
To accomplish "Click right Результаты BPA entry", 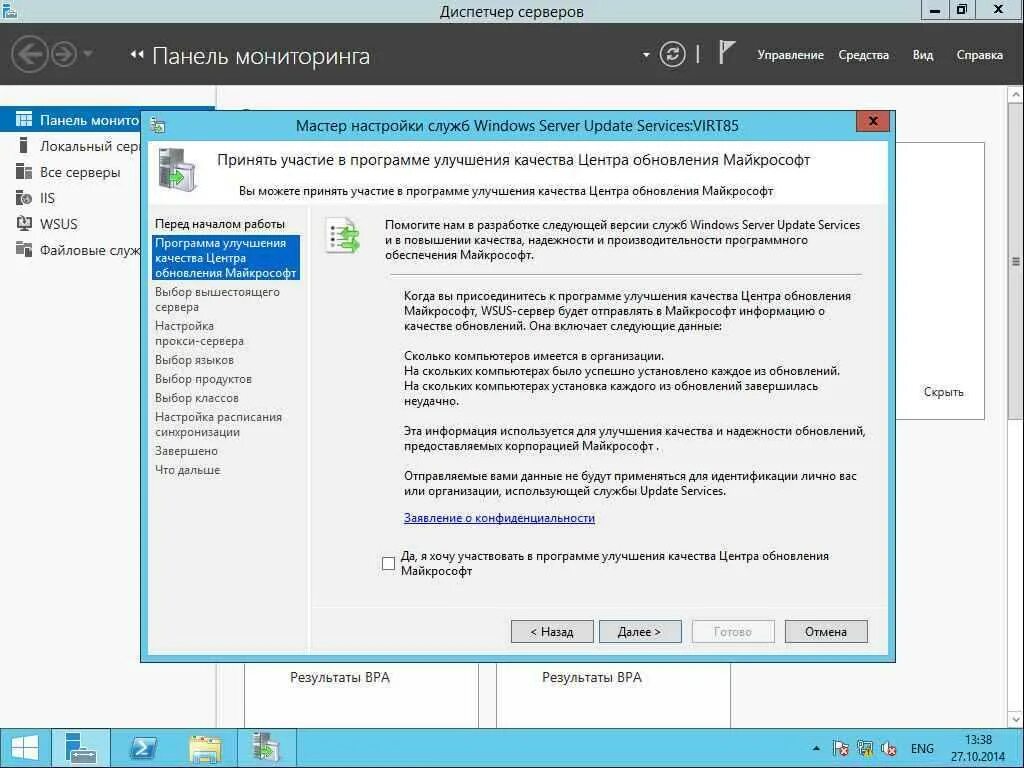I will click(x=592, y=678).
